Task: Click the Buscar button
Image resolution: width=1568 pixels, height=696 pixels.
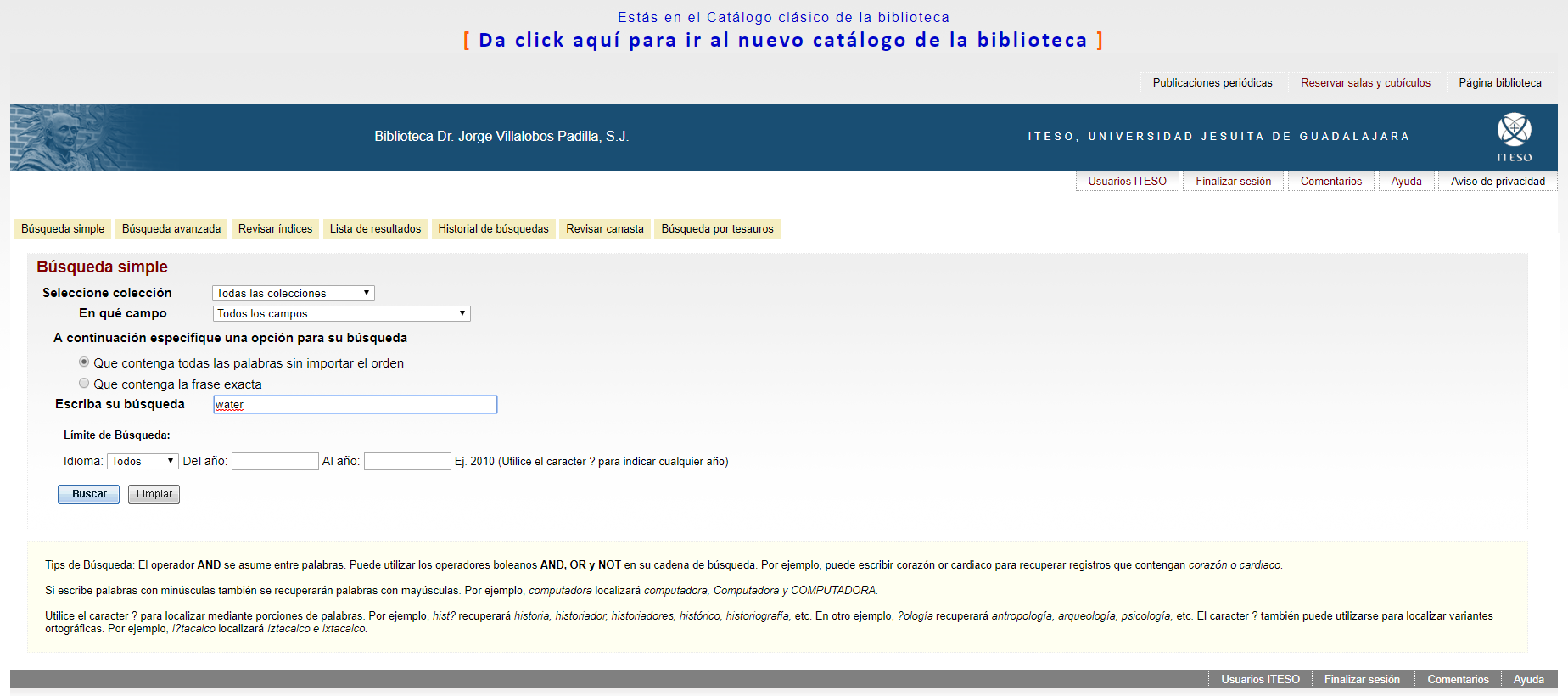Action: 89,494
